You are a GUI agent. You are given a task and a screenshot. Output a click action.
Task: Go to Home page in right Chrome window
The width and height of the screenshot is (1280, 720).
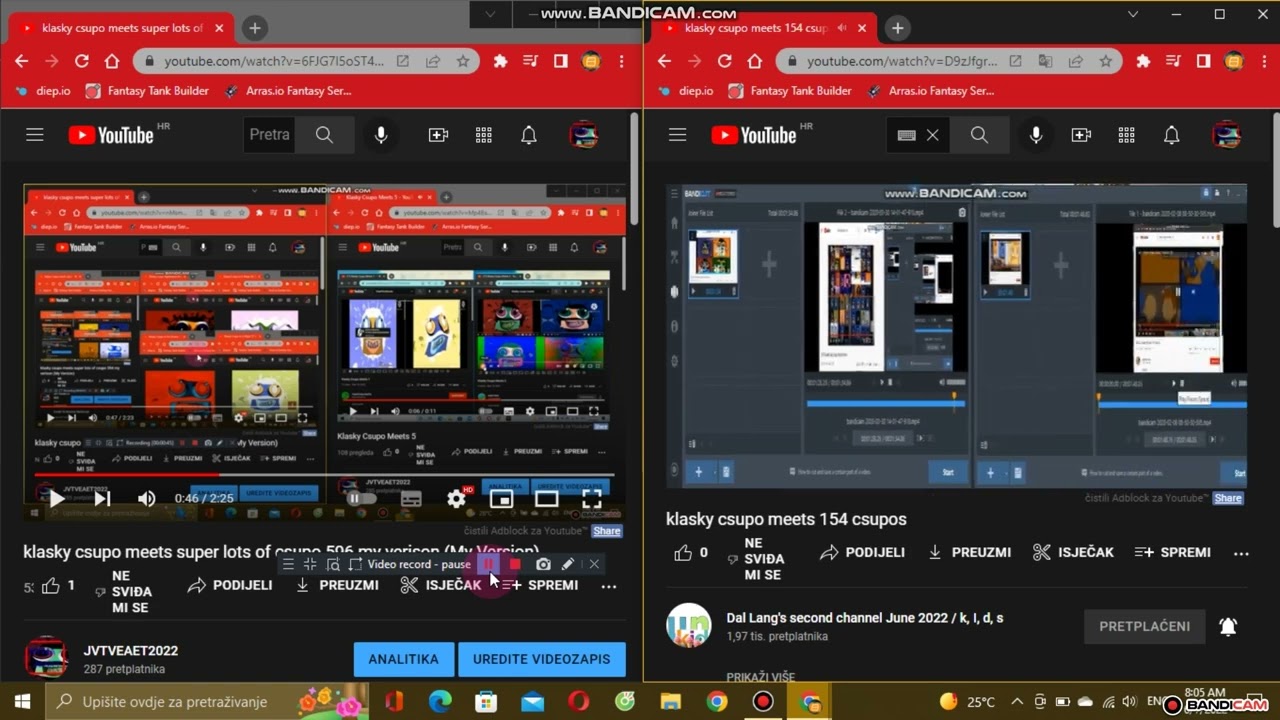click(x=755, y=61)
